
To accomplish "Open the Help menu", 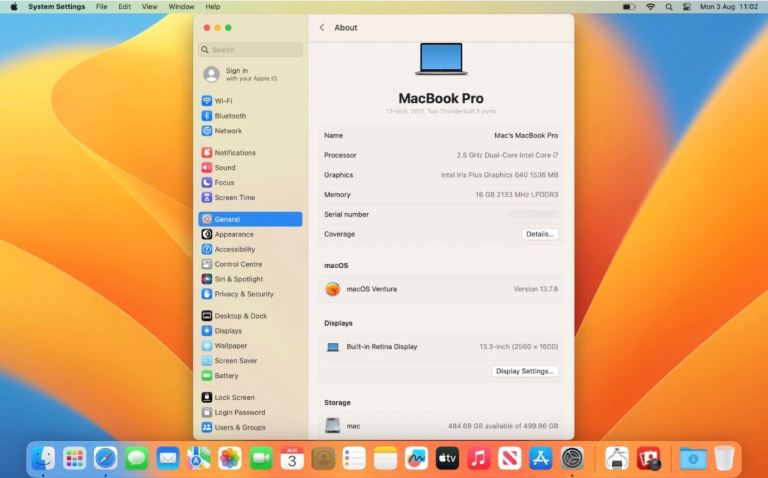I will pos(213,7).
